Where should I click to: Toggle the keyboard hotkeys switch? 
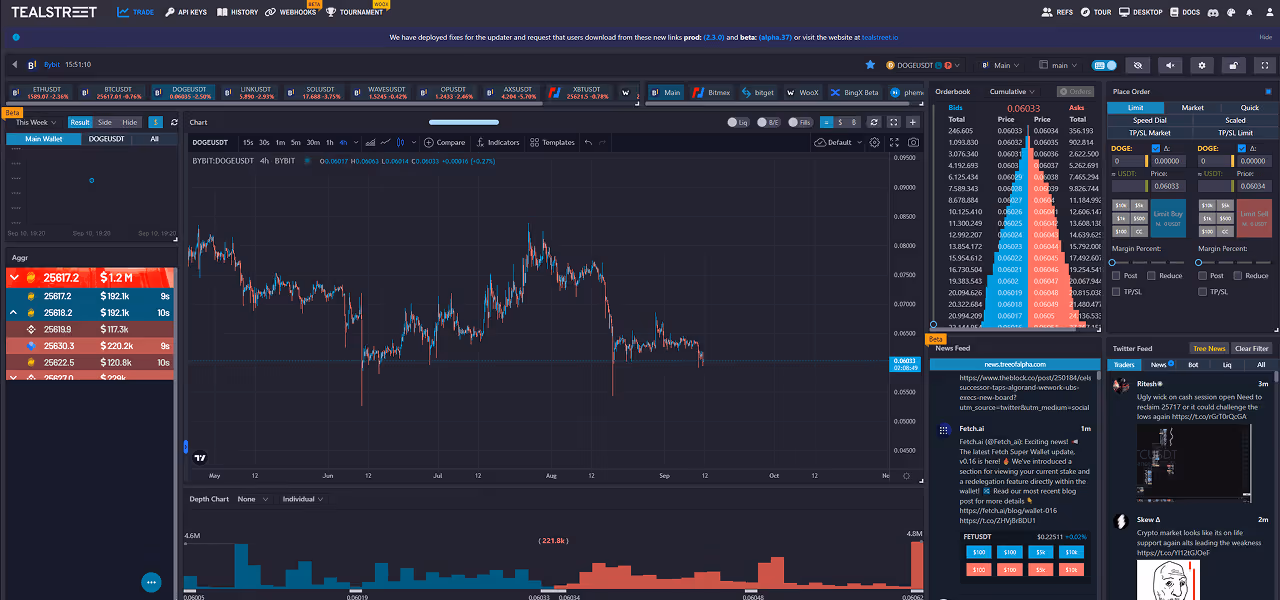pos(1104,65)
